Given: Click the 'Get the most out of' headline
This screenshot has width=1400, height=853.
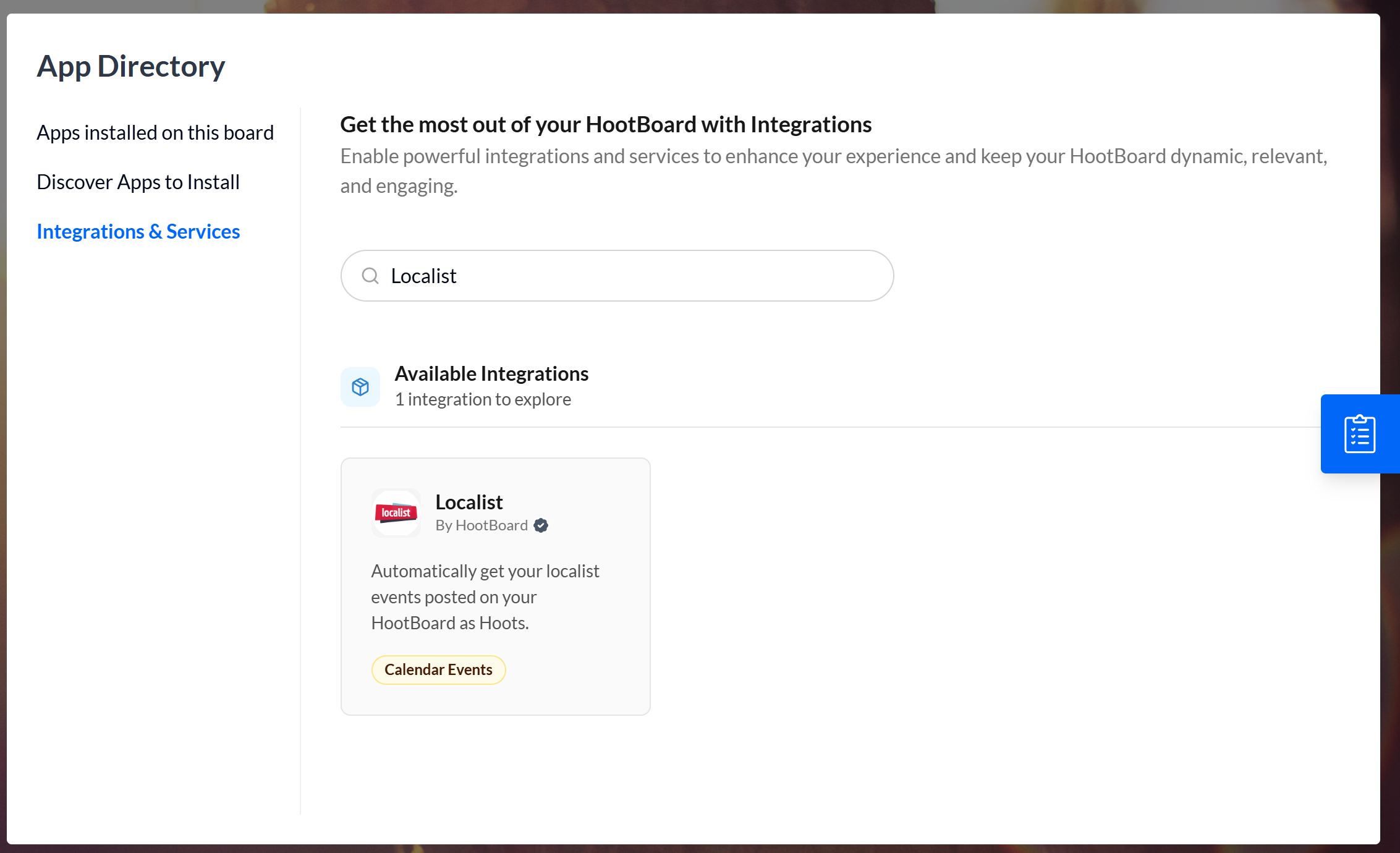Looking at the screenshot, I should click(x=606, y=125).
